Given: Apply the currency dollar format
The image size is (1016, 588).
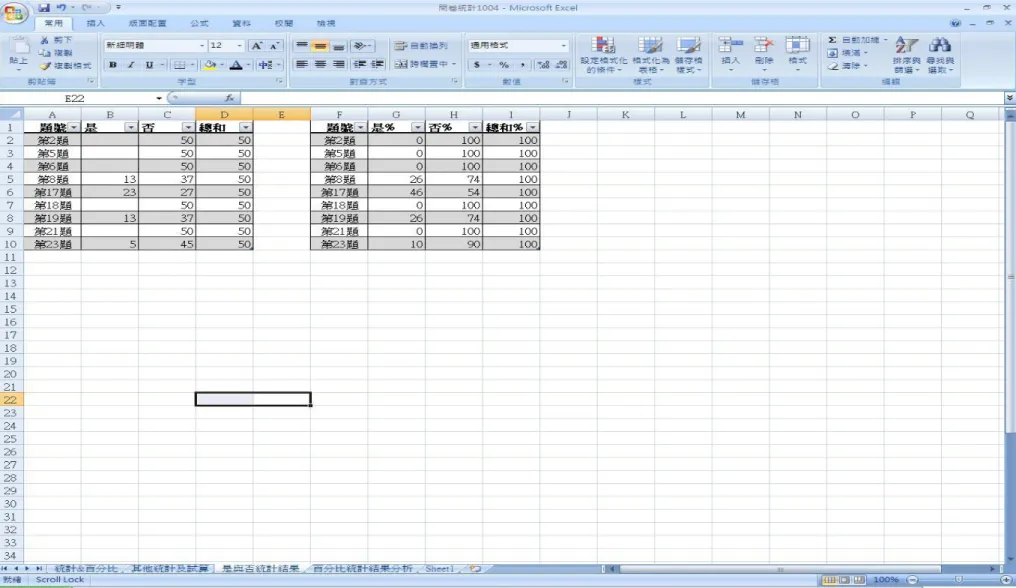Looking at the screenshot, I should [x=477, y=65].
